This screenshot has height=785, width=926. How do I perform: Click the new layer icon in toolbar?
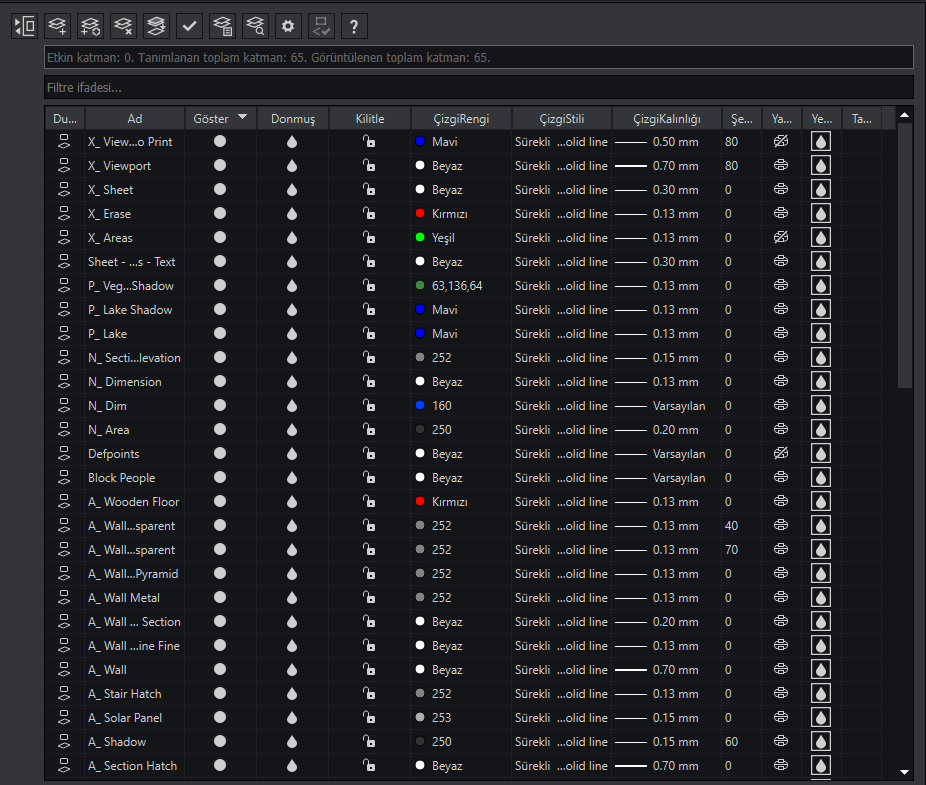coord(58,26)
